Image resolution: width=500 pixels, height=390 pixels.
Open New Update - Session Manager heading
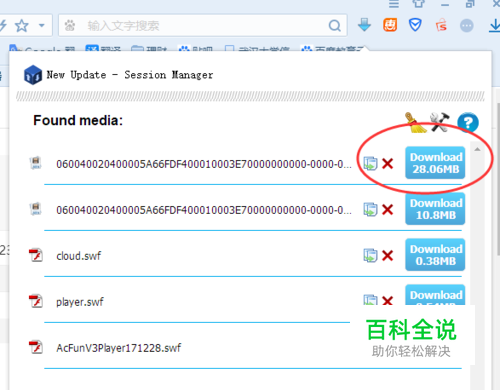click(130, 75)
